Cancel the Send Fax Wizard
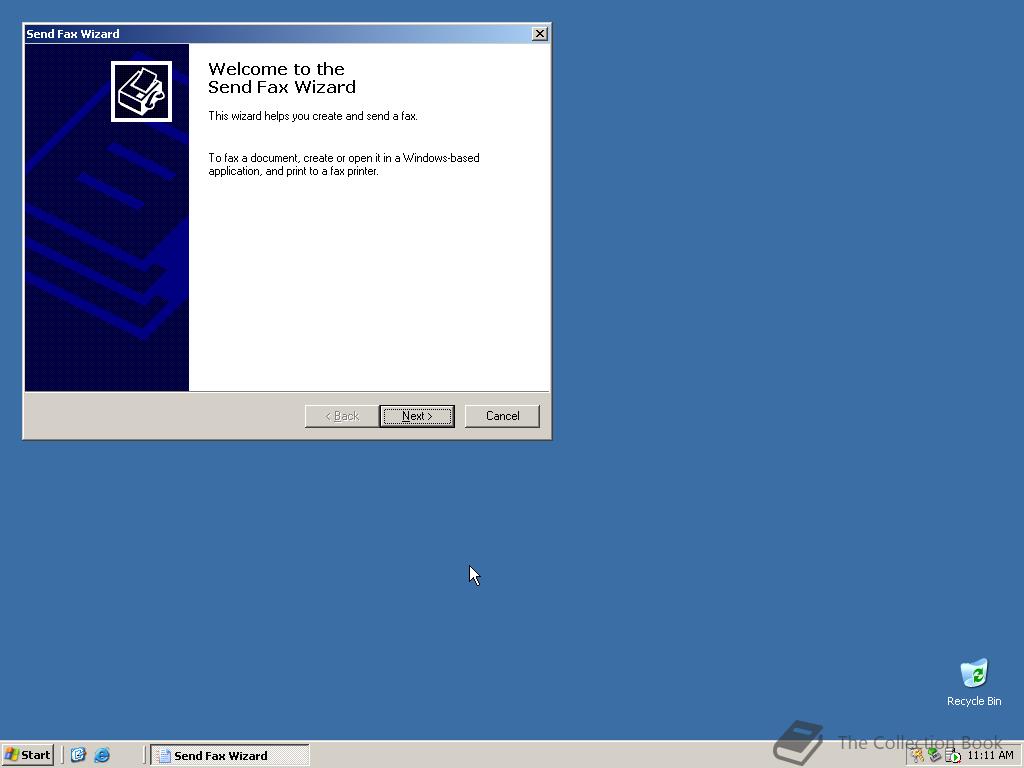Image resolution: width=1024 pixels, height=768 pixels. click(x=502, y=416)
